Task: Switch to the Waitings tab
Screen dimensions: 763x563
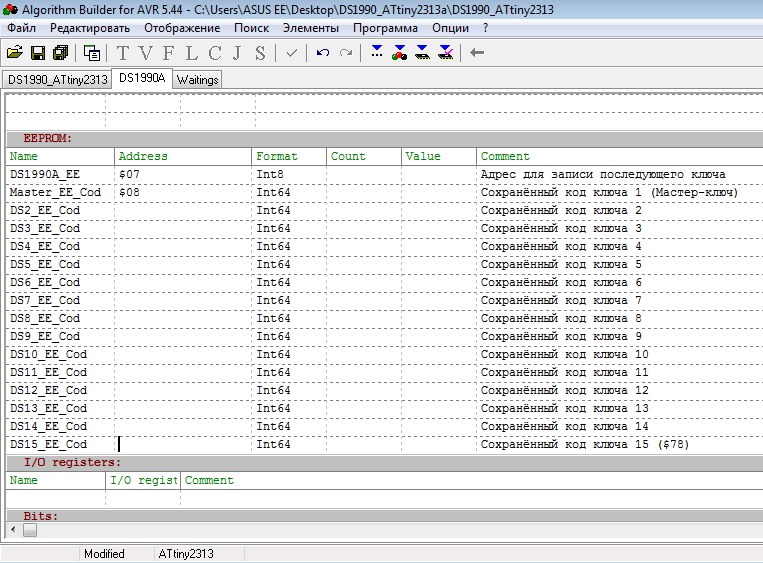Action: (x=197, y=79)
